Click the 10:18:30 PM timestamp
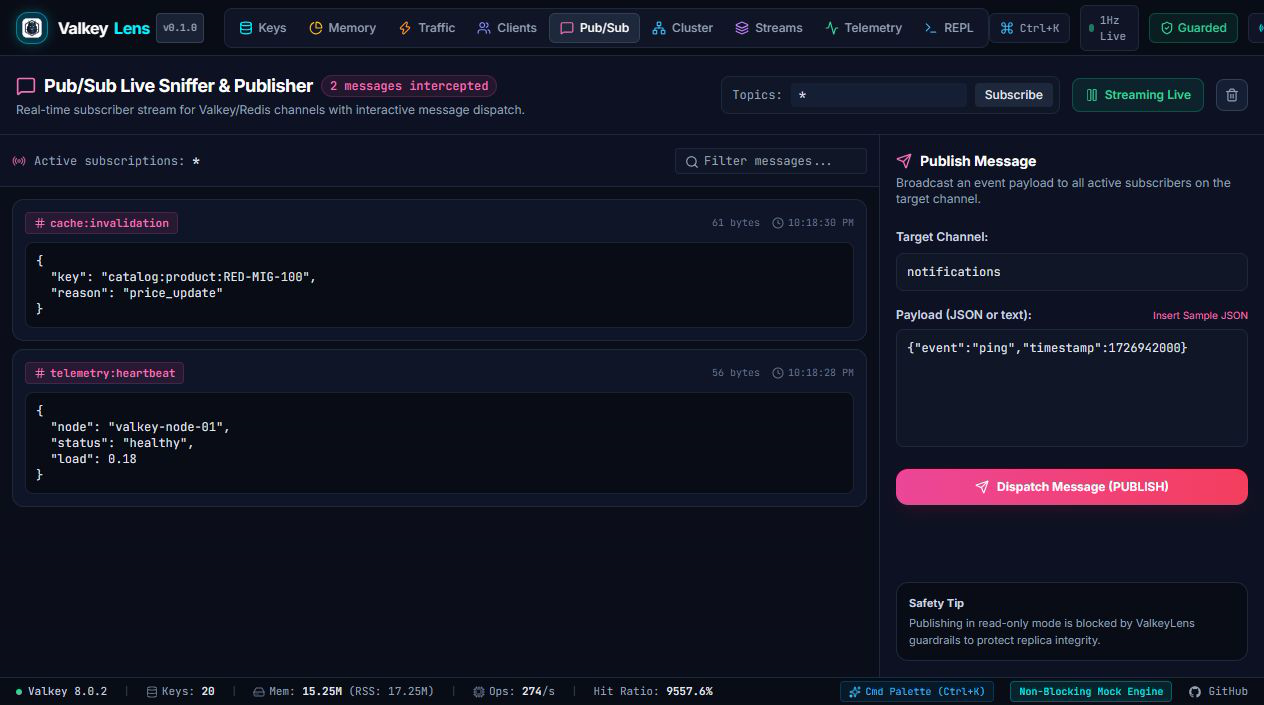1264x705 pixels. 821,223
